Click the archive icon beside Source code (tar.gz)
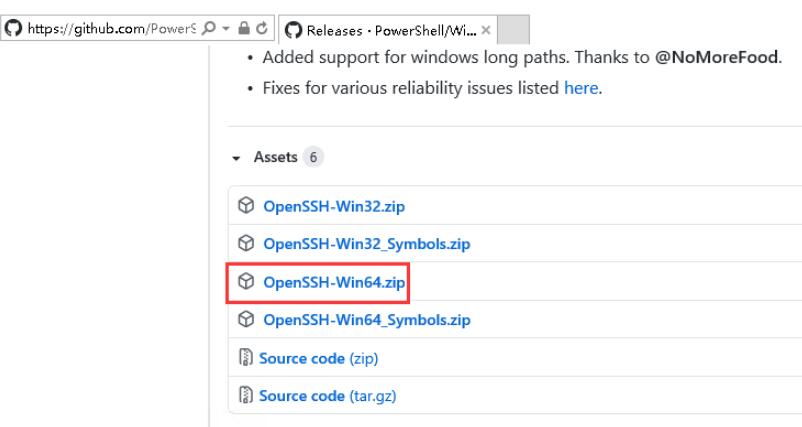Viewport: 802px width, 427px height. click(x=246, y=395)
